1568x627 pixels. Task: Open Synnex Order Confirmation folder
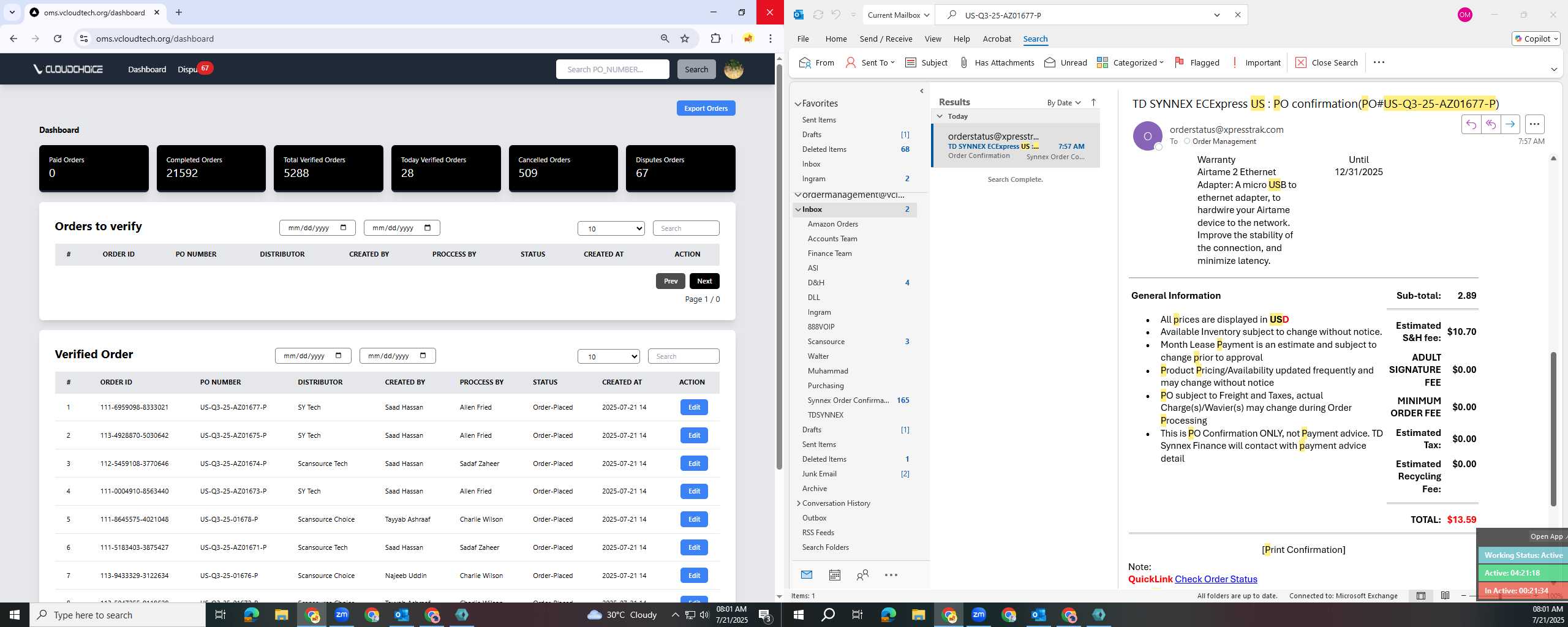pyautogui.click(x=848, y=400)
